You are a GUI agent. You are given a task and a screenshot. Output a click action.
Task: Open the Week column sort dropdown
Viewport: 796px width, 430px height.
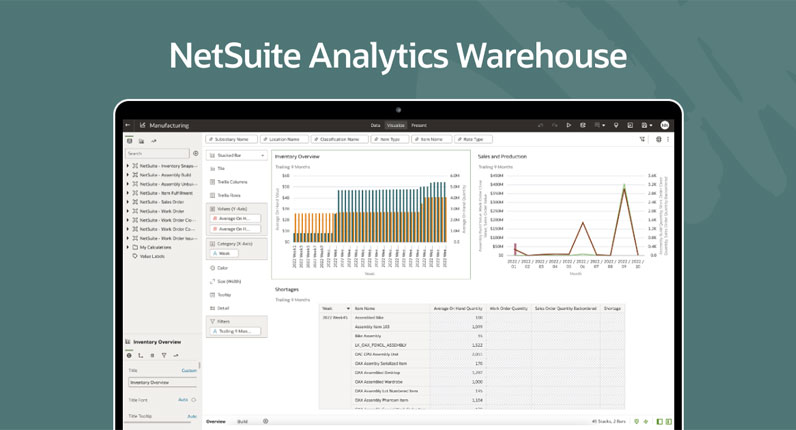(x=348, y=308)
